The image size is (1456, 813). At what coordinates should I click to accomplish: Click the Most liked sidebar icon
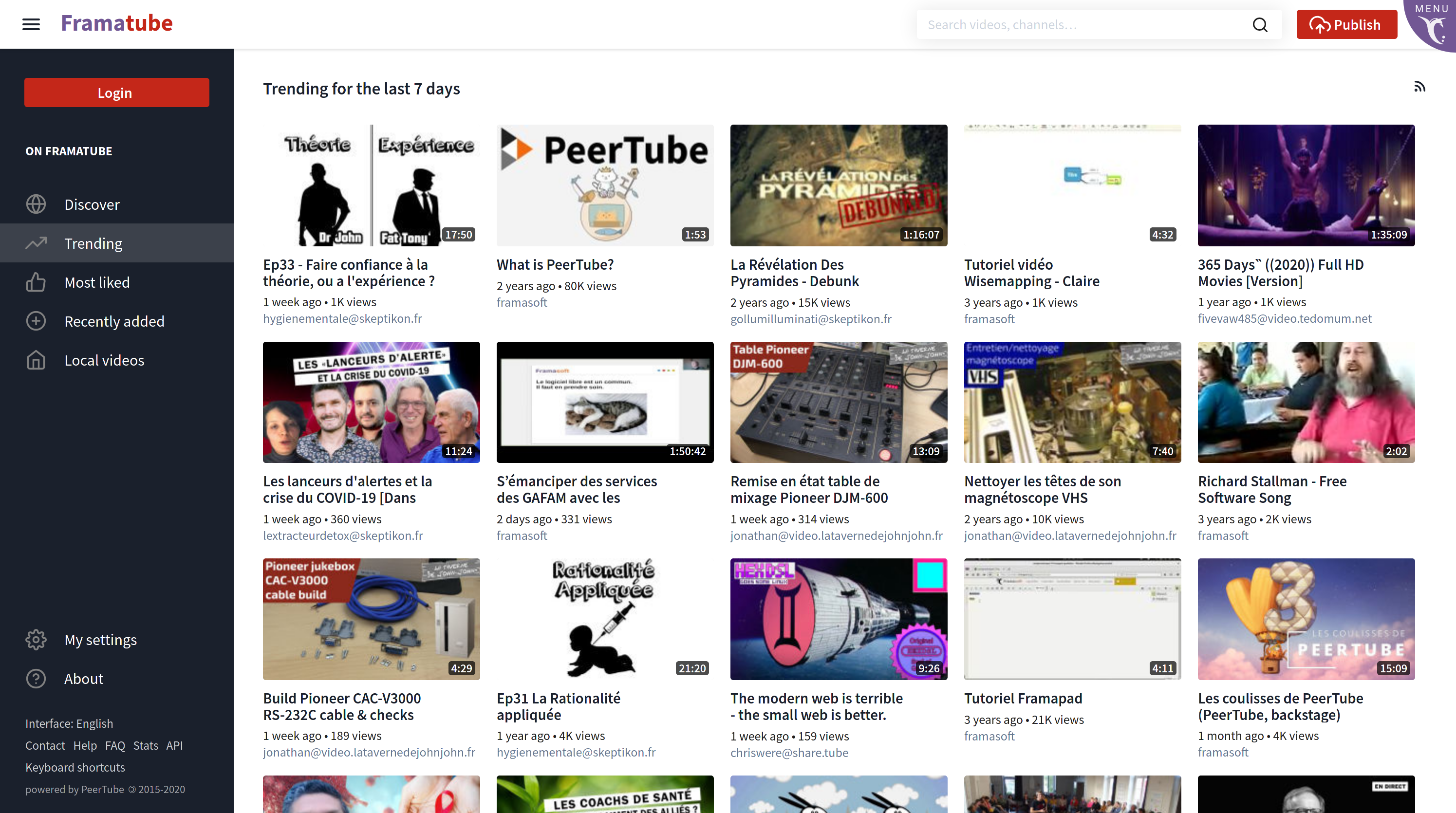[35, 282]
